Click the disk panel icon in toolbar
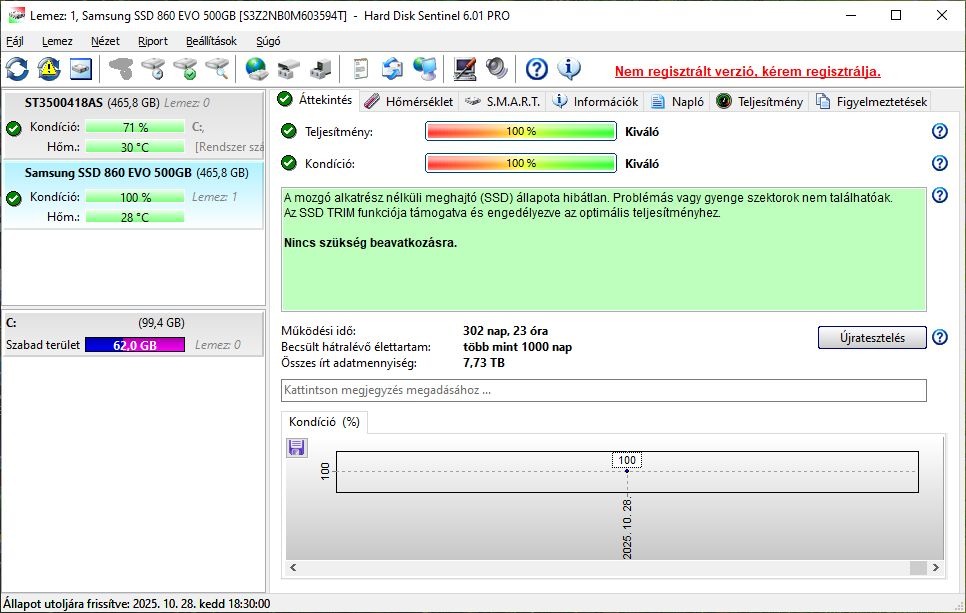The width and height of the screenshot is (966, 613). (81, 69)
